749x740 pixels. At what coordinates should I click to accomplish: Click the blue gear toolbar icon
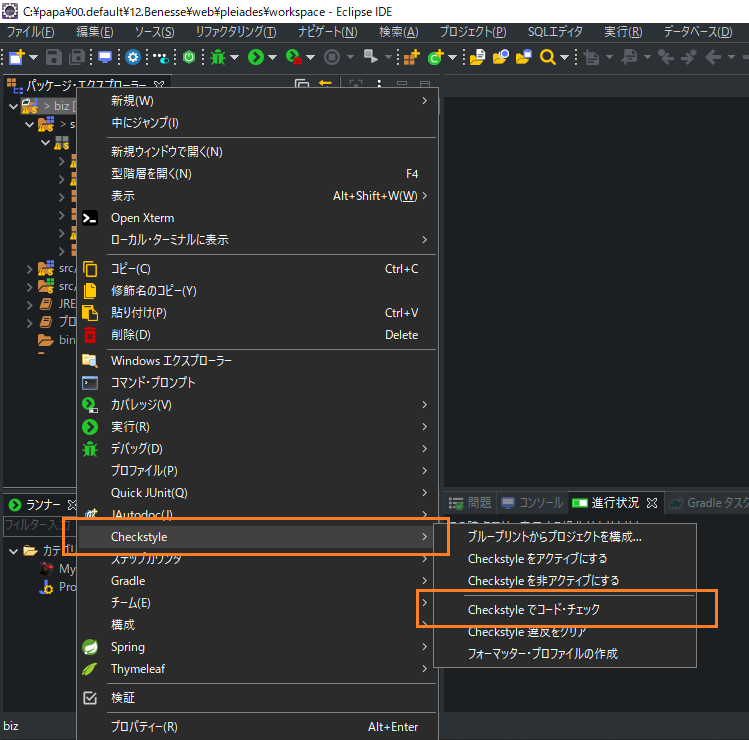(x=133, y=57)
